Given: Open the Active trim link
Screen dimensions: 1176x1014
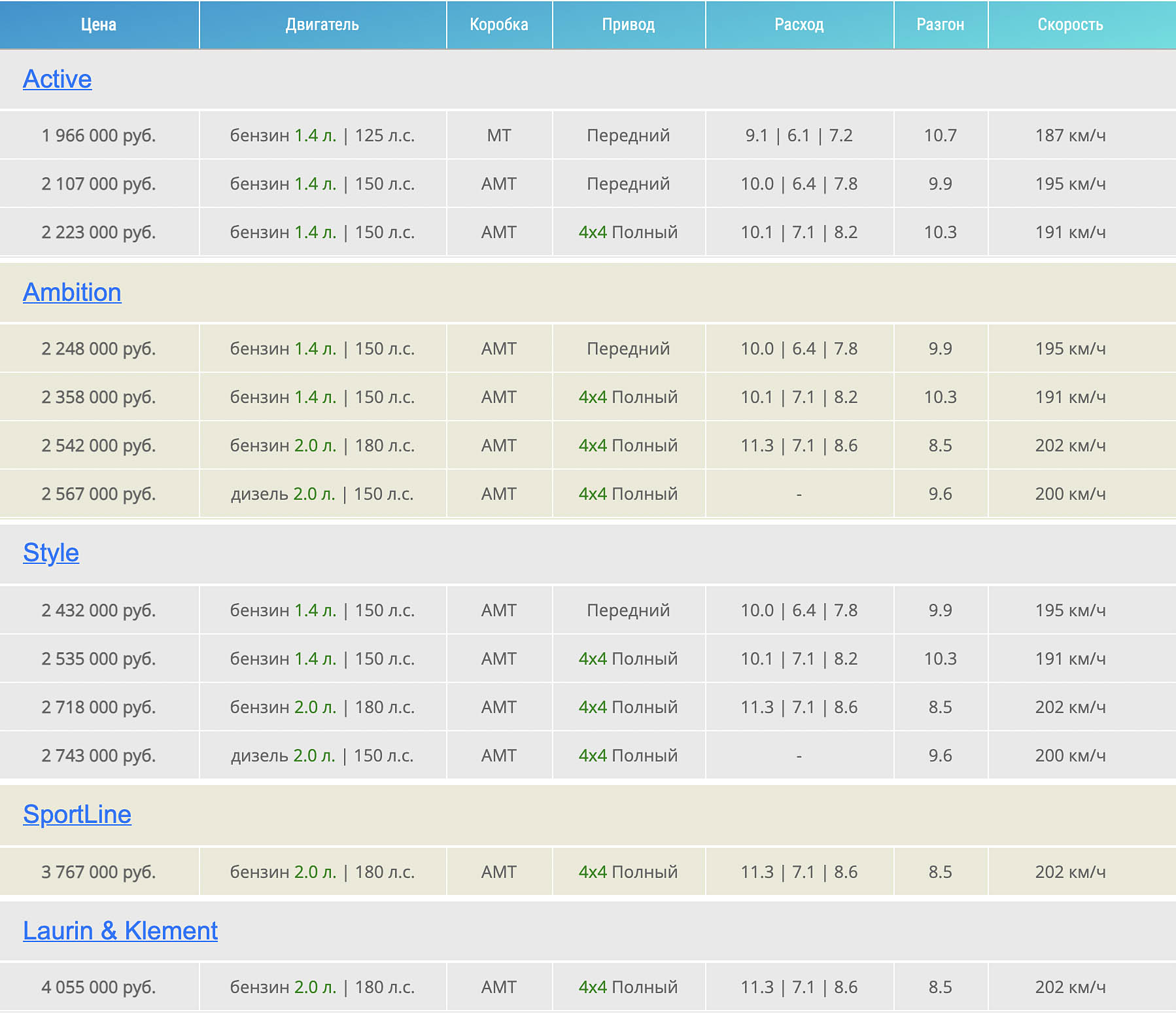Looking at the screenshot, I should [x=58, y=79].
